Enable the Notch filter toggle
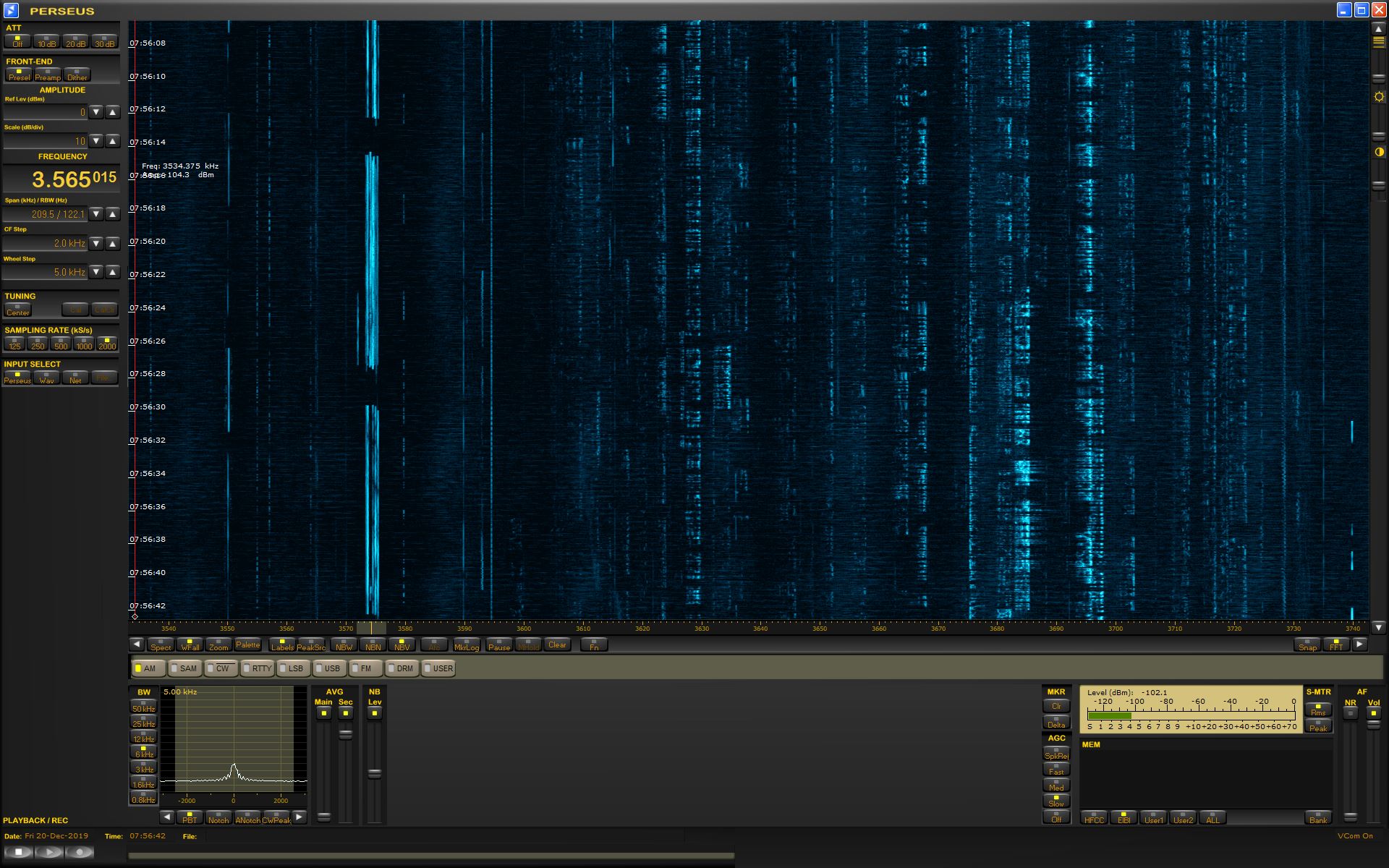Image resolution: width=1389 pixels, height=868 pixels. pyautogui.click(x=218, y=817)
